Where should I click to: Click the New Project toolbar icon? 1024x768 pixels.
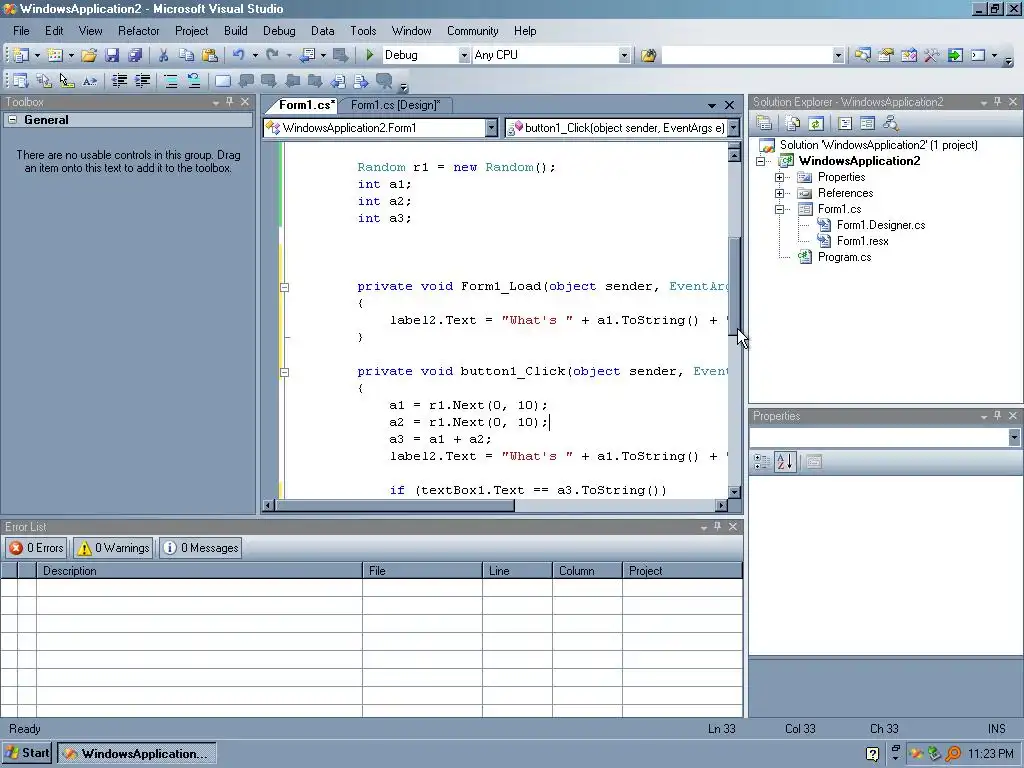(x=21, y=56)
